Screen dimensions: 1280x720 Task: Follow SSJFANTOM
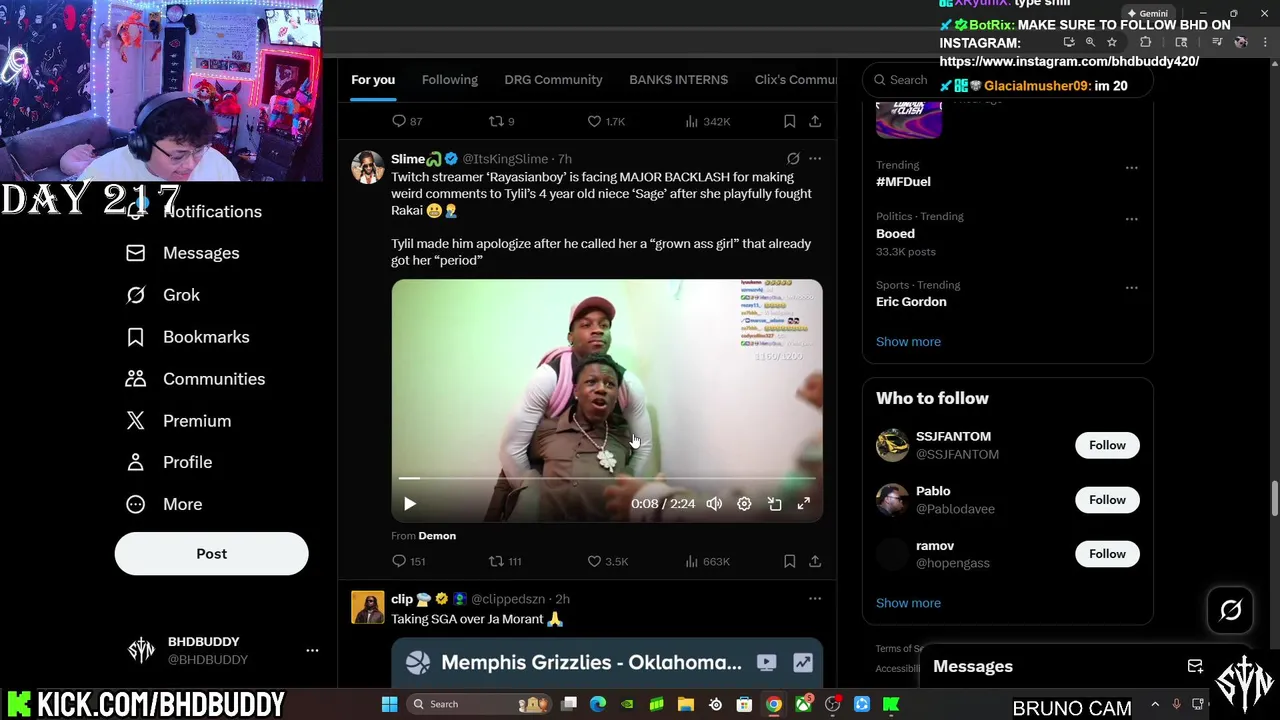[x=1107, y=445]
